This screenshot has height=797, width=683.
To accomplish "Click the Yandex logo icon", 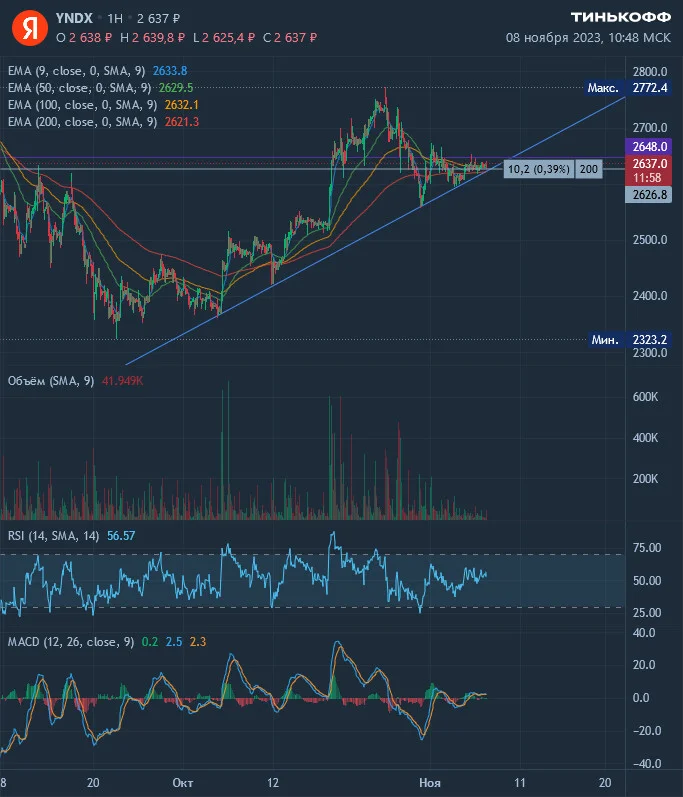I will coord(29,27).
